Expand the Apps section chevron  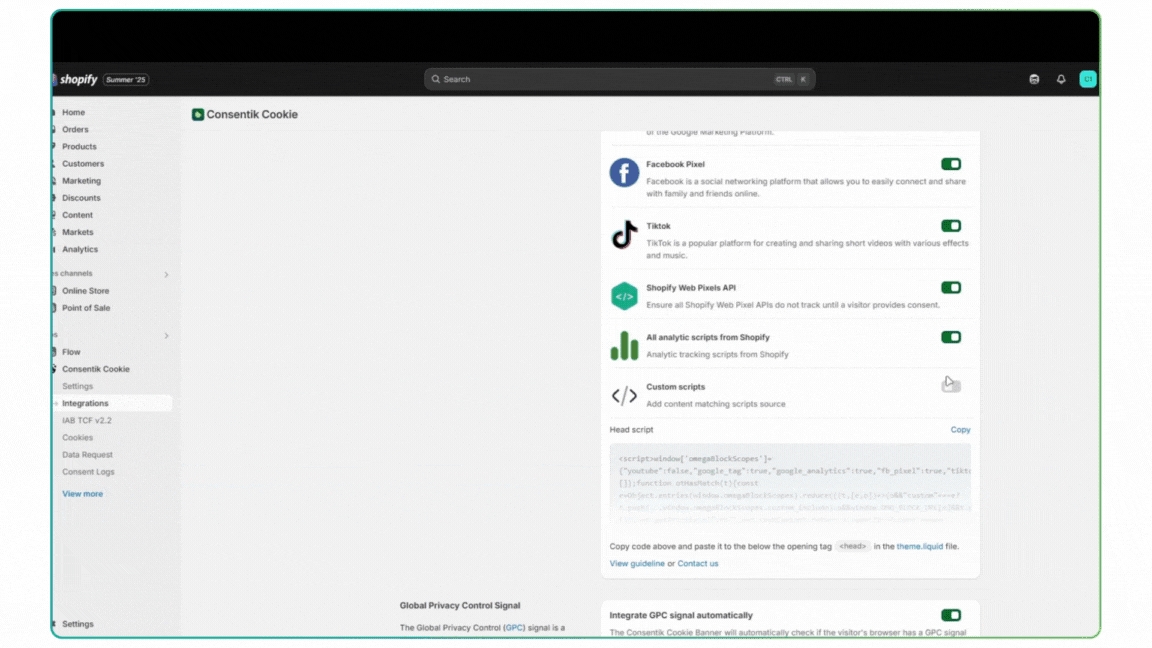pos(166,336)
